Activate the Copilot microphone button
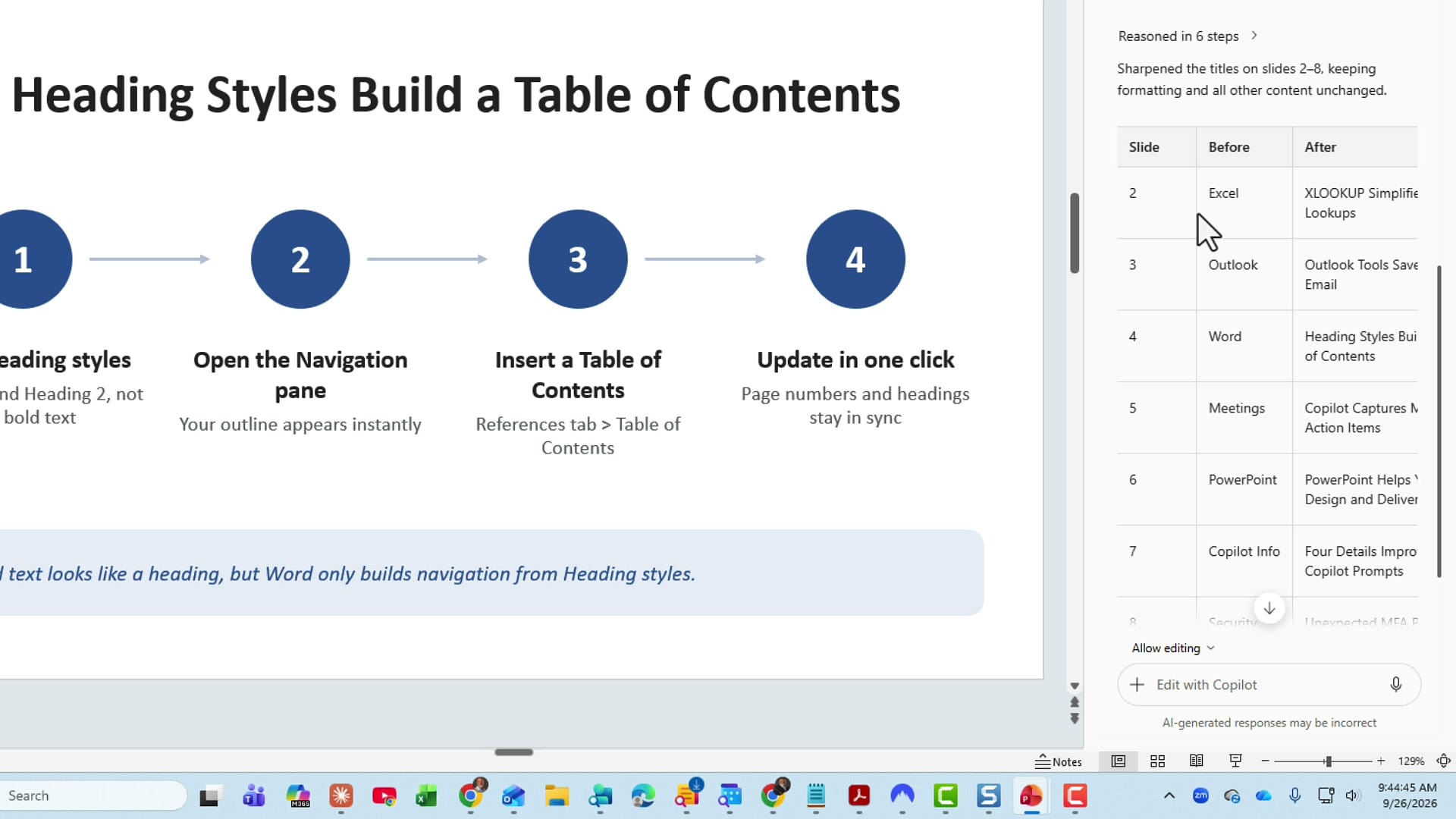The width and height of the screenshot is (1456, 819). pyautogui.click(x=1396, y=685)
